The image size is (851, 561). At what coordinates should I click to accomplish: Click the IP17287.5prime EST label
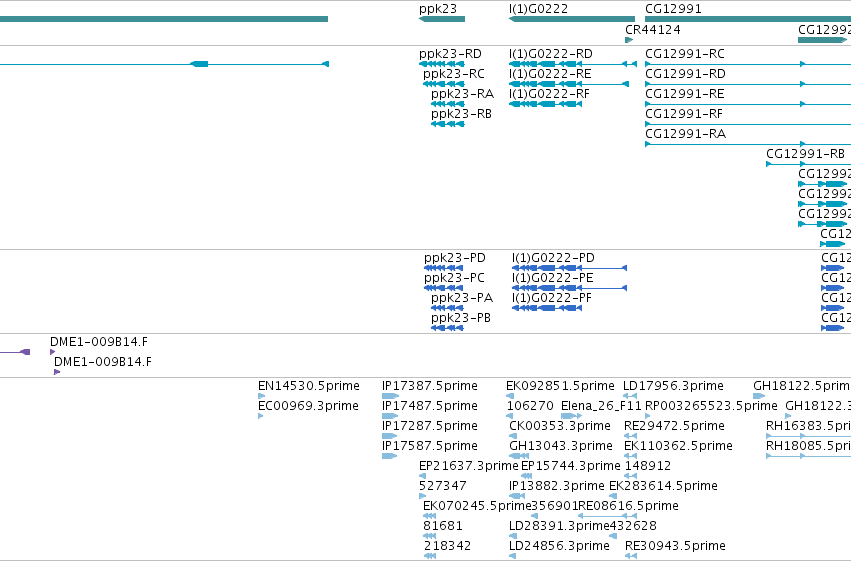[430, 426]
